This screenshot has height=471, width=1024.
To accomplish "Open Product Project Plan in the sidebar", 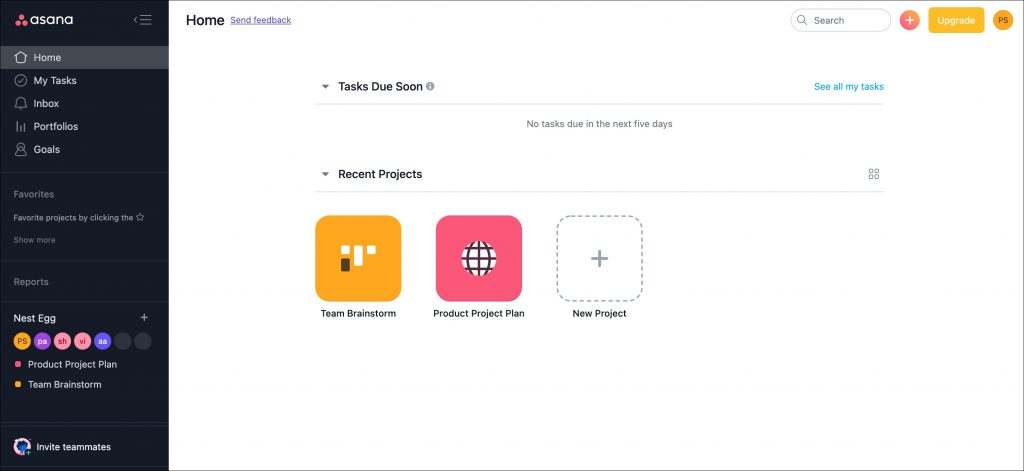I will pos(72,364).
